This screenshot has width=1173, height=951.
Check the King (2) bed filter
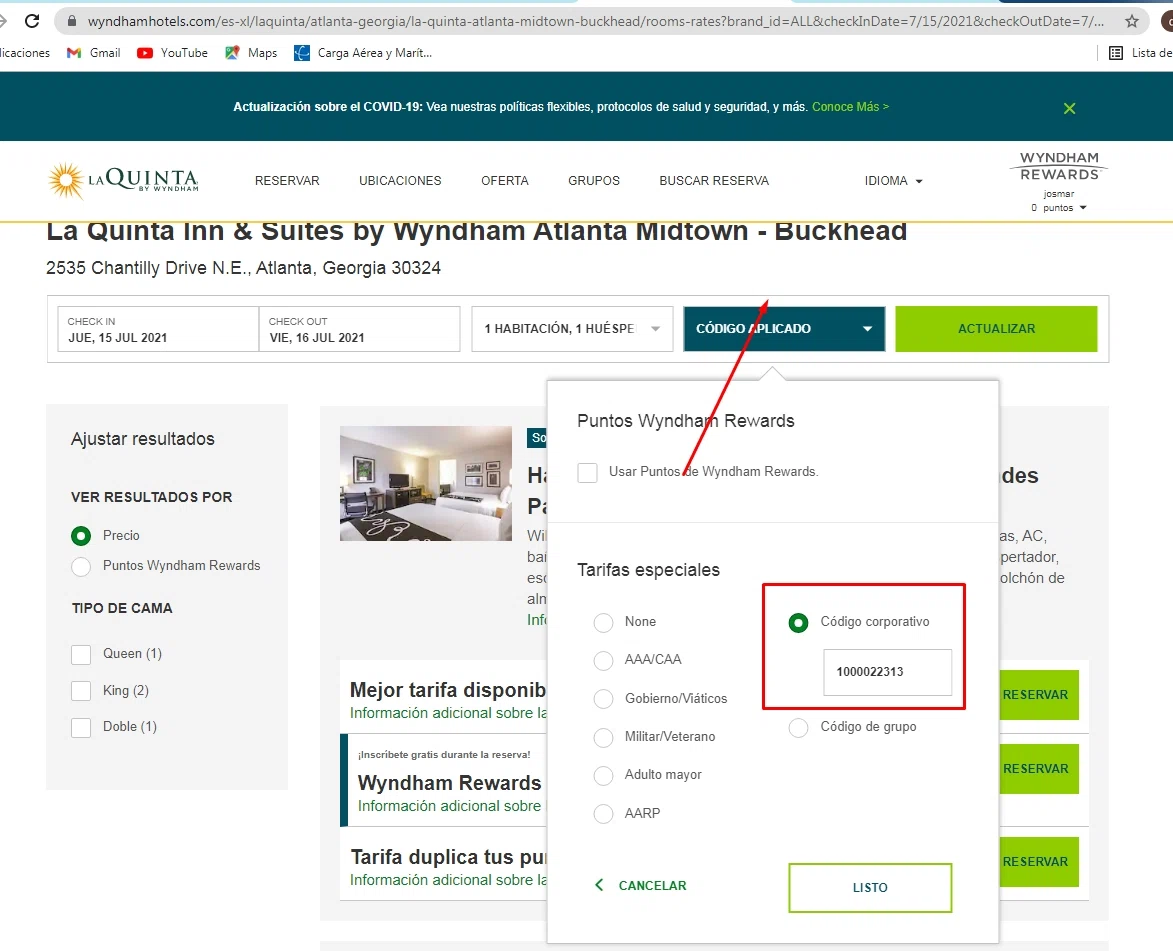(81, 691)
